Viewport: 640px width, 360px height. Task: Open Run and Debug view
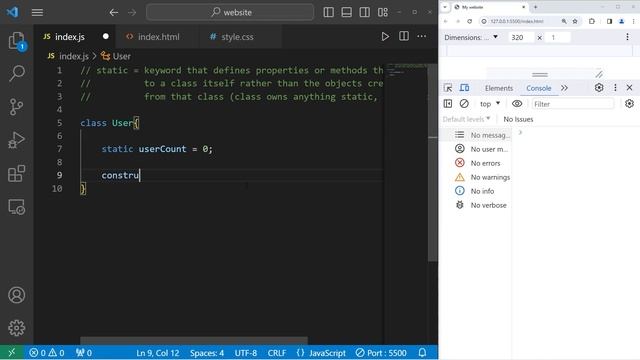17,140
